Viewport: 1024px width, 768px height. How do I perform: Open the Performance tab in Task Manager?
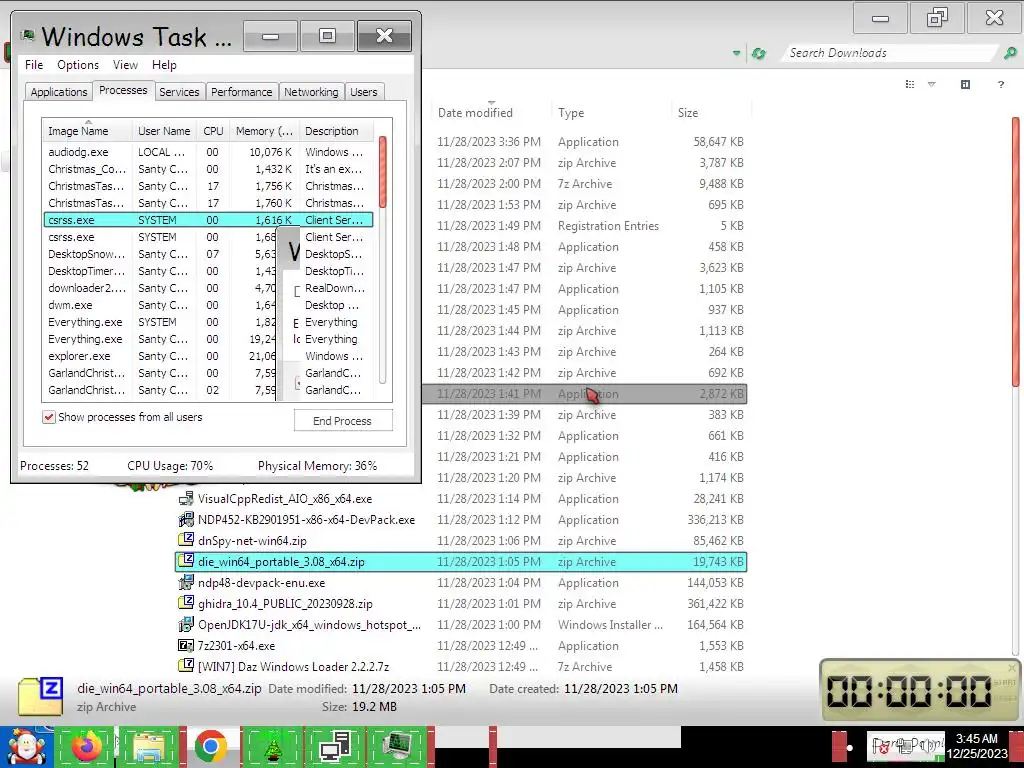pos(241,92)
